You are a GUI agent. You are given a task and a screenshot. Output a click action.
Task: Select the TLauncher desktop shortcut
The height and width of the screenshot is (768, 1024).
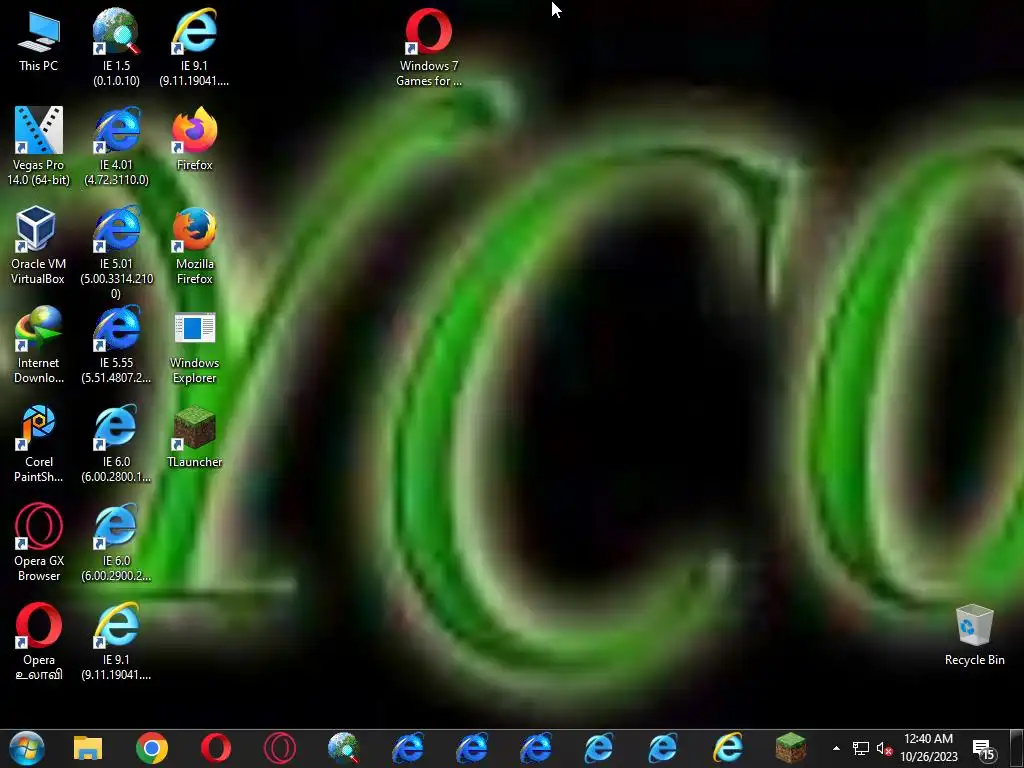tap(194, 436)
